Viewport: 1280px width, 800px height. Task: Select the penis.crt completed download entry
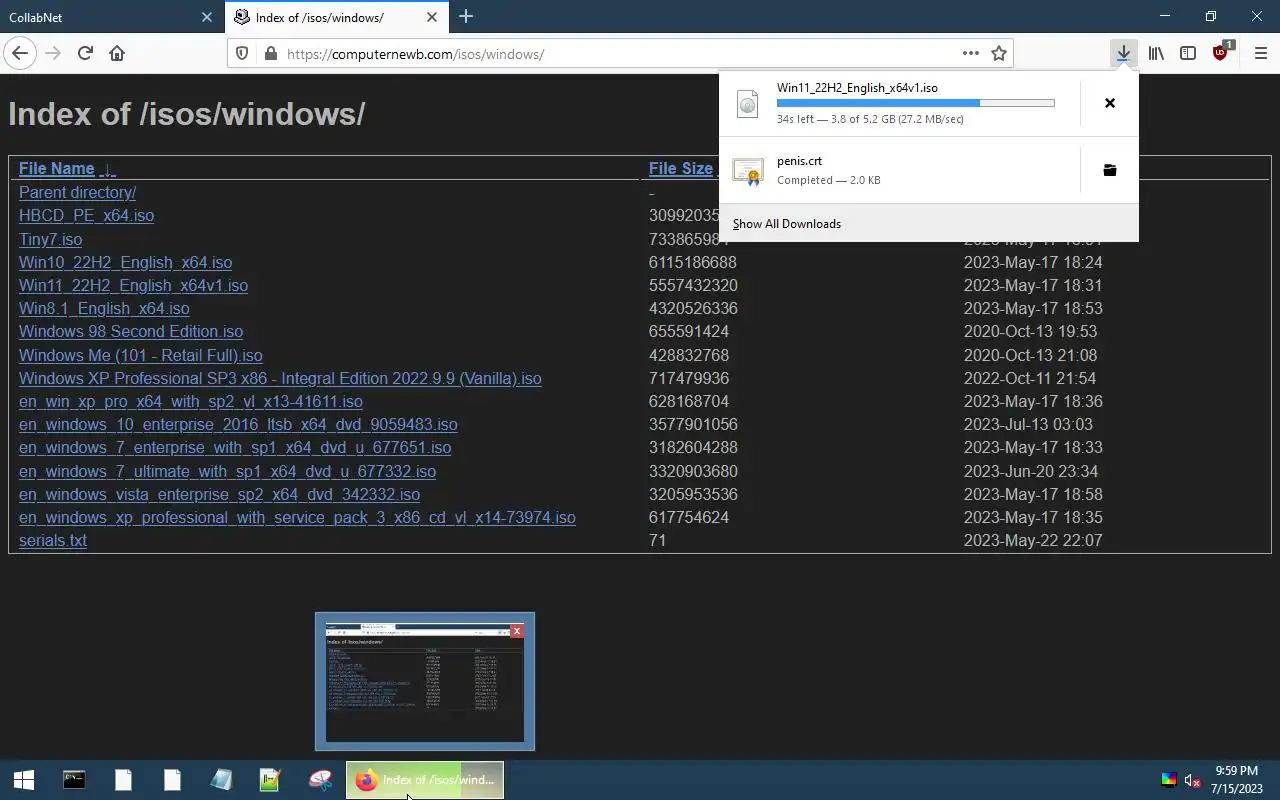click(900, 170)
